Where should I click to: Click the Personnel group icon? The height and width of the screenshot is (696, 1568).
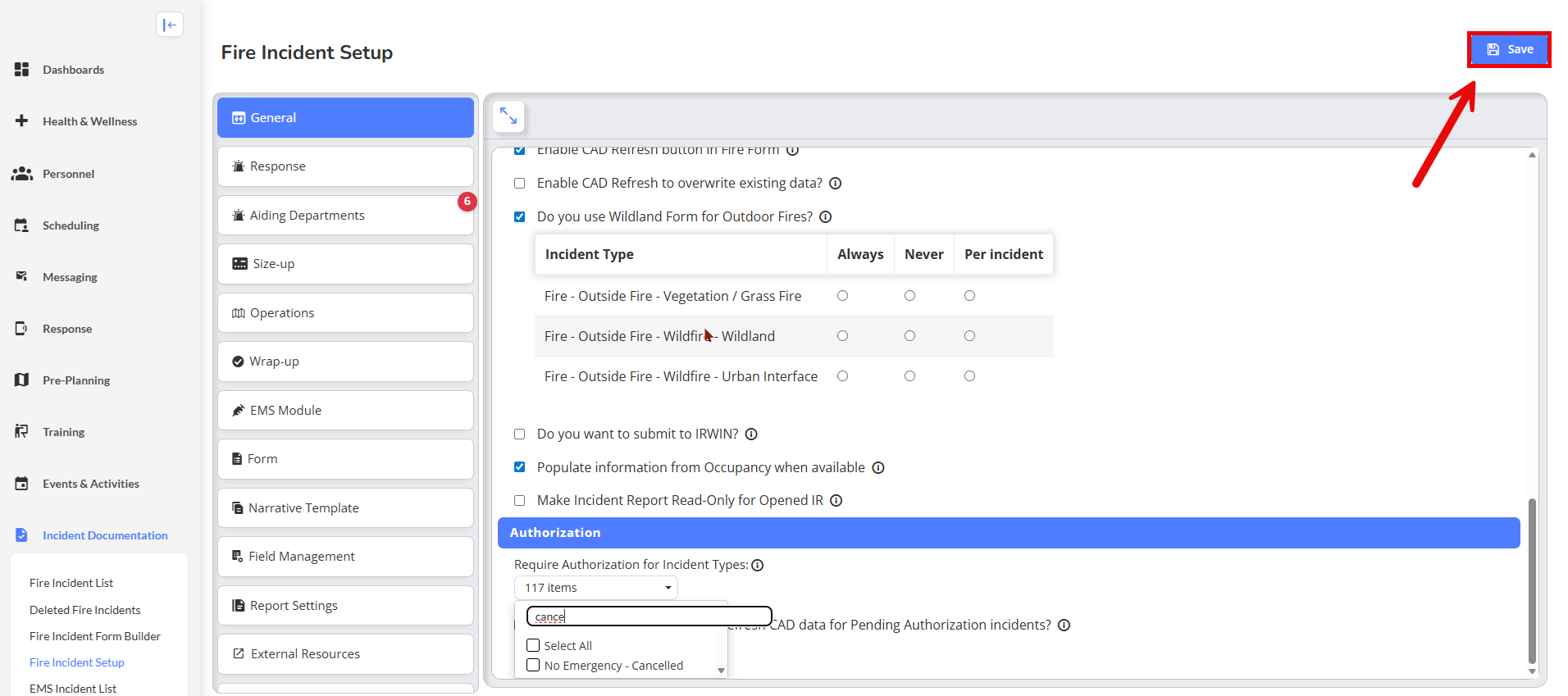(22, 174)
